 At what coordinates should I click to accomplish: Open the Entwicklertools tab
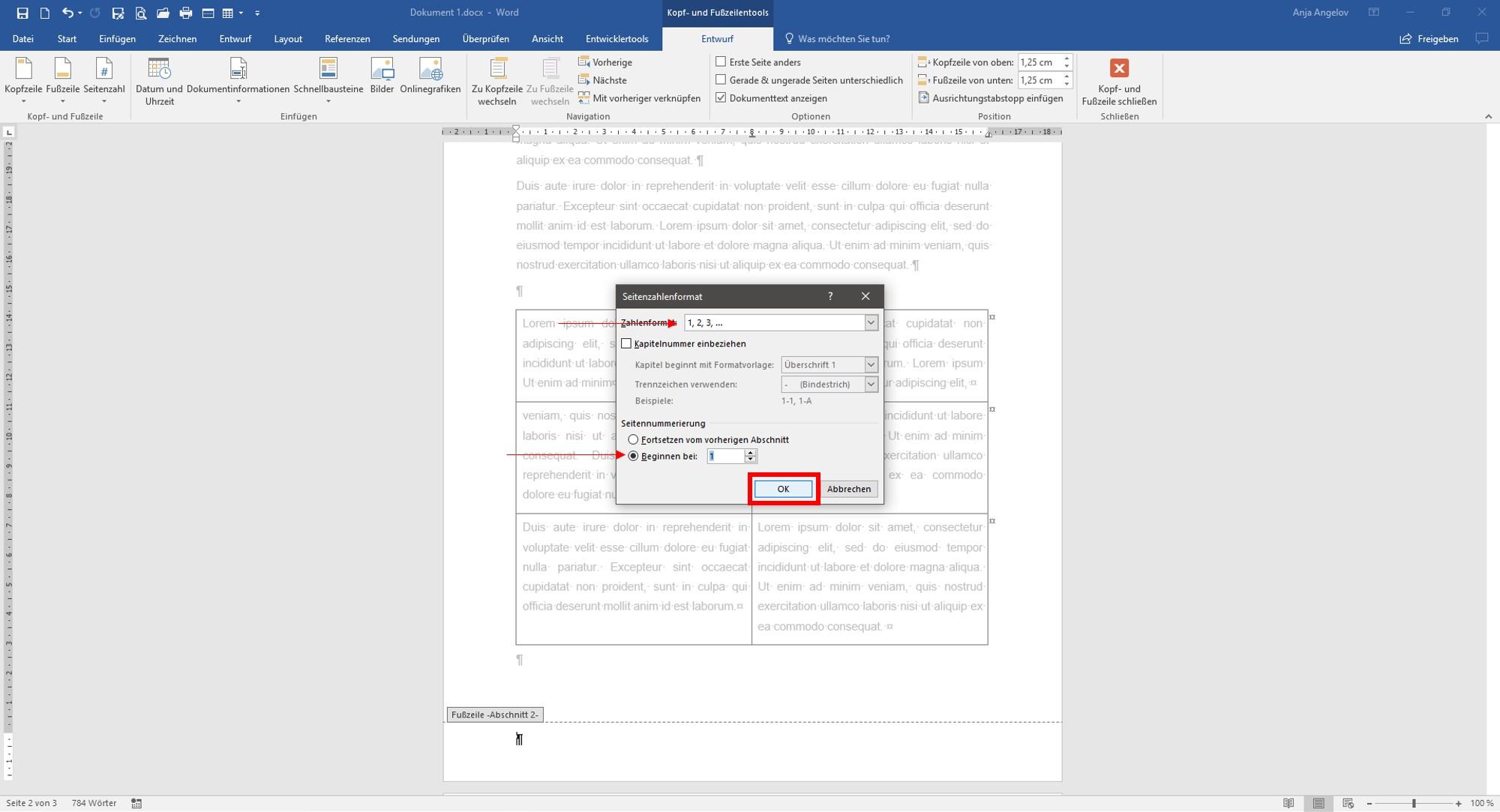point(616,39)
